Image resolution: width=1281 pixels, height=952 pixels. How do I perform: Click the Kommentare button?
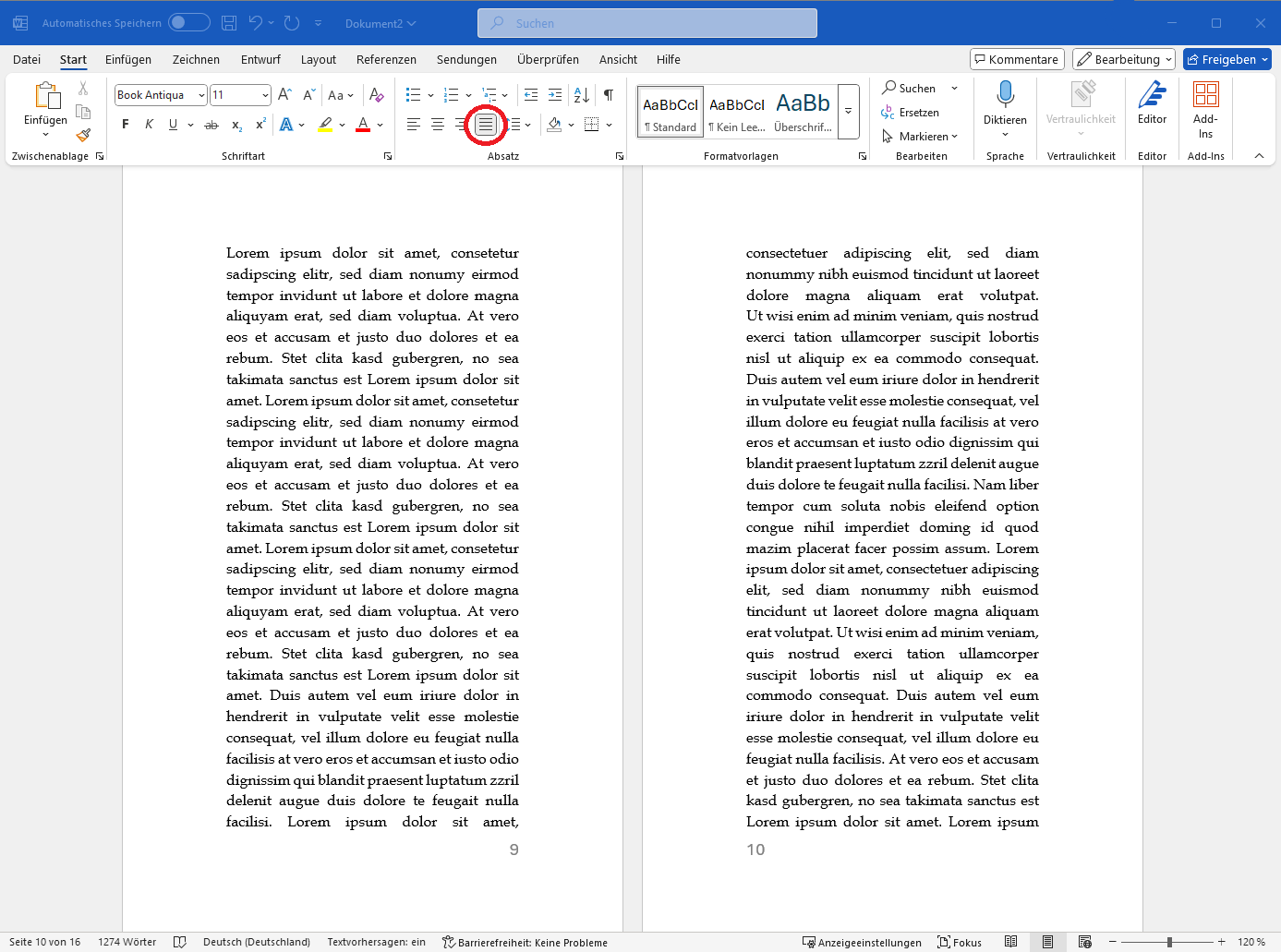pos(1017,59)
